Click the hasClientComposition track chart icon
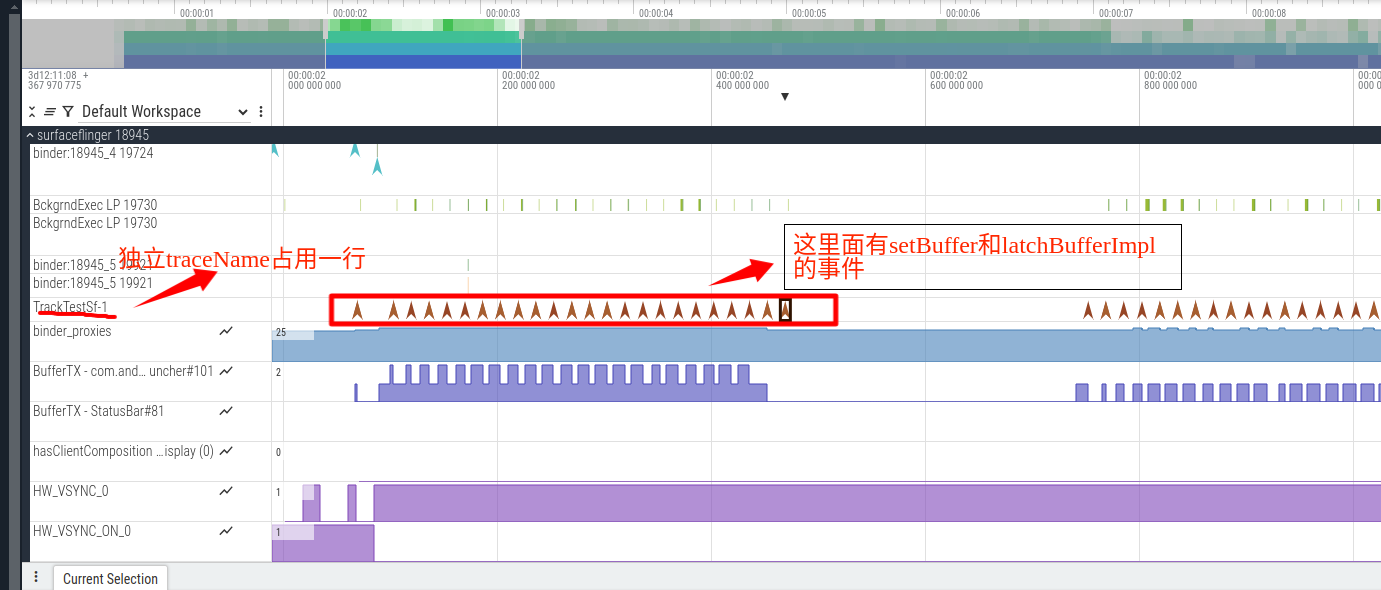 coord(226,451)
